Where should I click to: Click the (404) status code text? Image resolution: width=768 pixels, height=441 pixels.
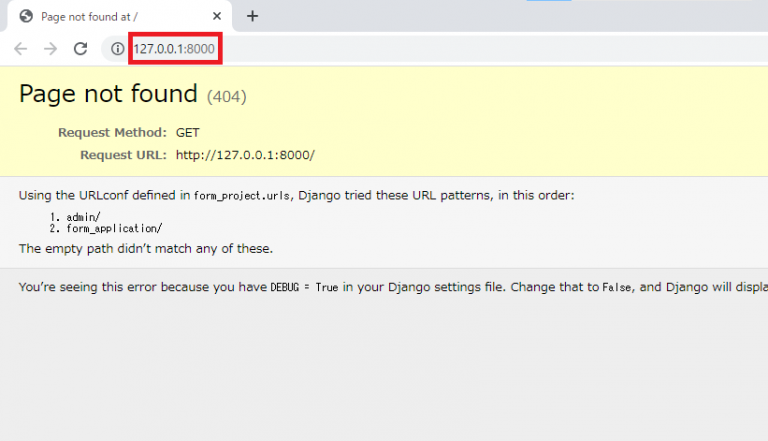[x=226, y=97]
